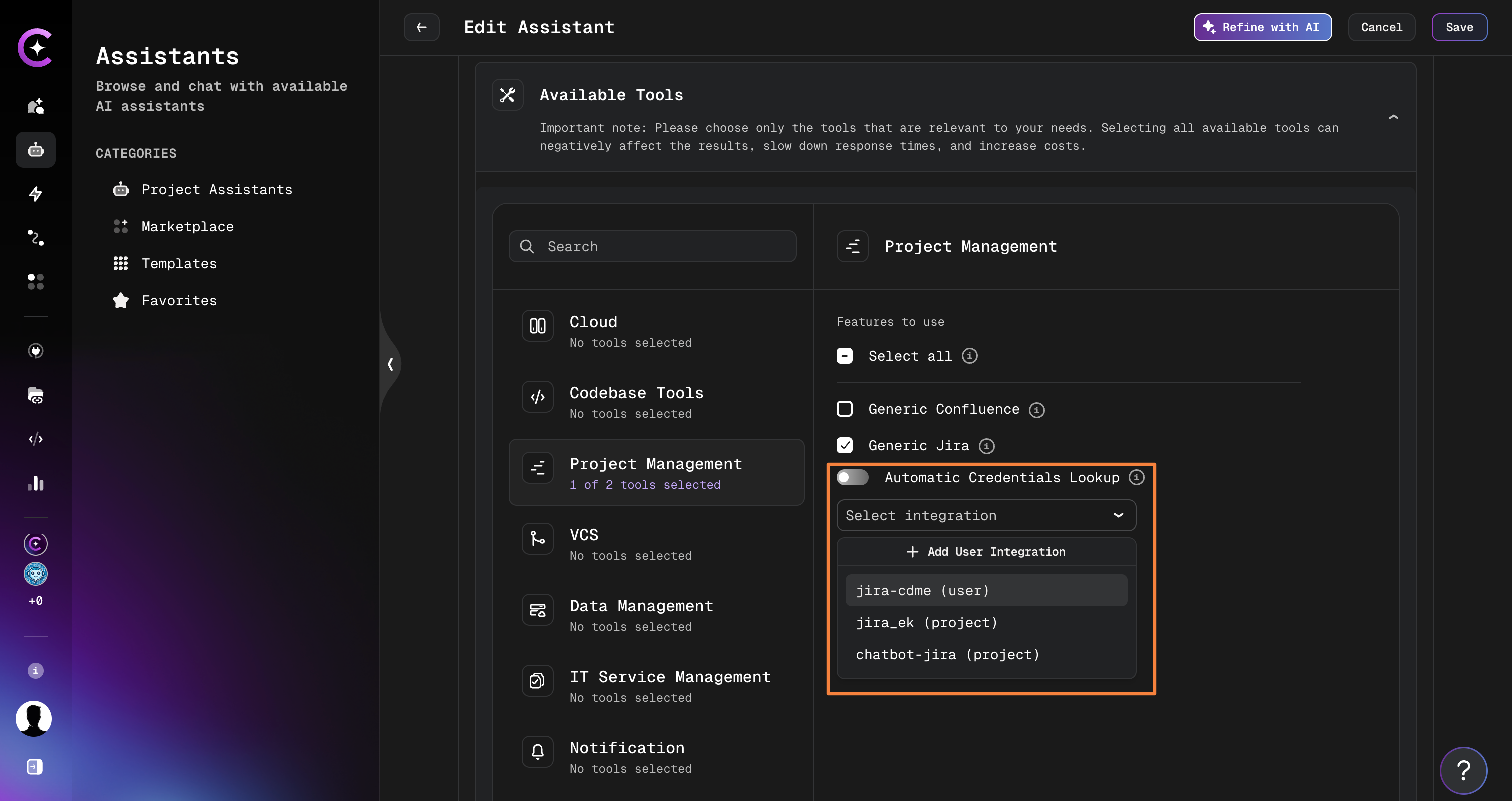The image size is (1512, 801).
Task: Show info for Generic Confluence
Action: coord(1037,410)
